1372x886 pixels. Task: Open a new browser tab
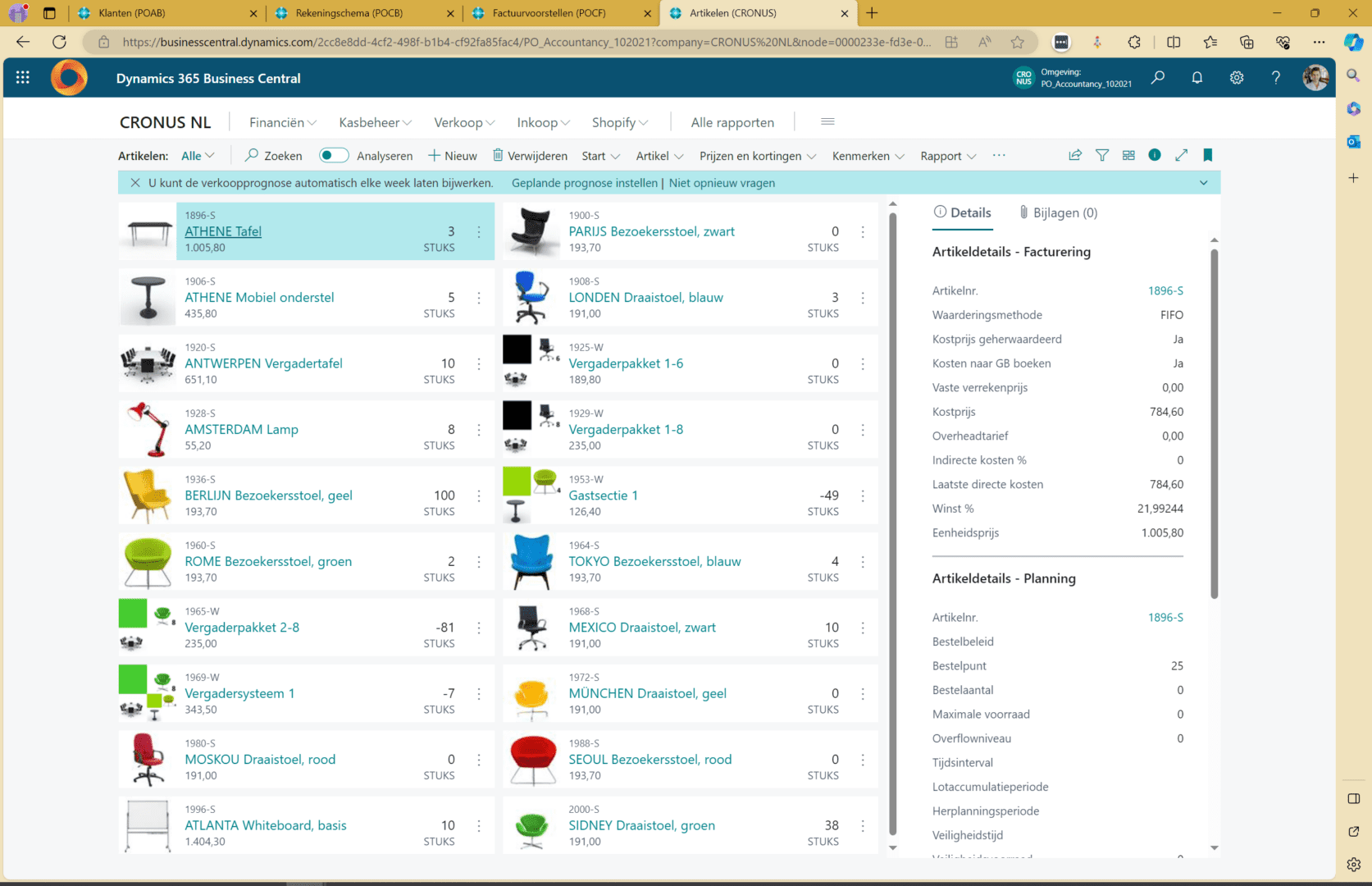point(871,13)
